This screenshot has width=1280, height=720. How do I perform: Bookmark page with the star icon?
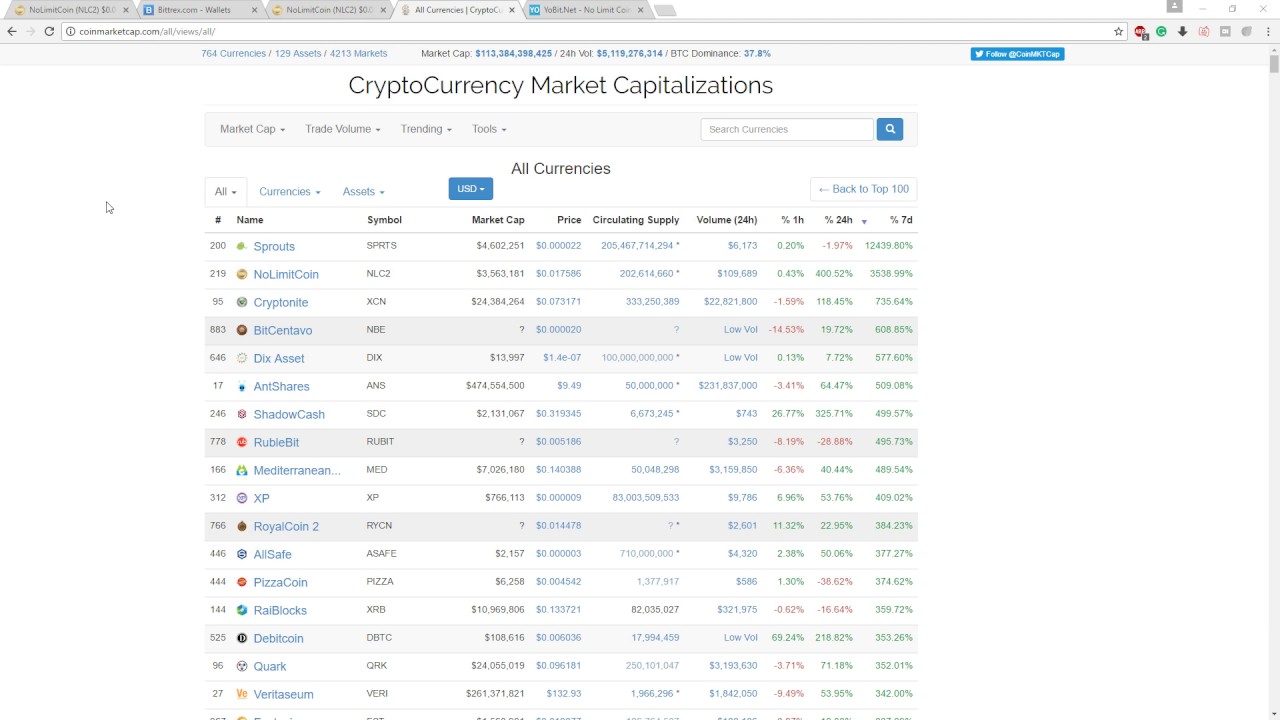pyautogui.click(x=1118, y=31)
